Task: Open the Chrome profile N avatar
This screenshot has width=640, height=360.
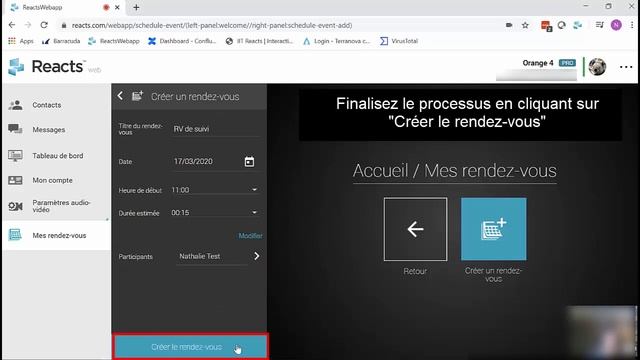Action: (616, 25)
